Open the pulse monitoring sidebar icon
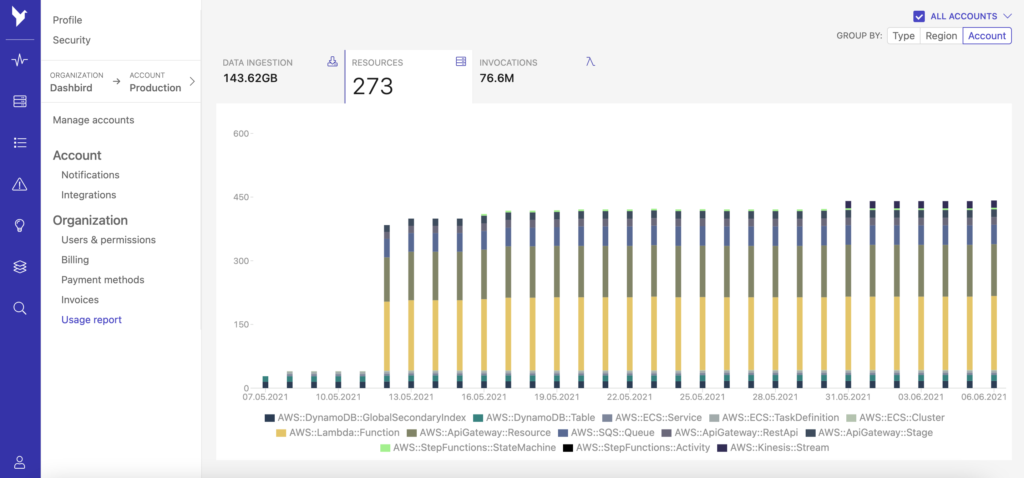 pos(19,60)
